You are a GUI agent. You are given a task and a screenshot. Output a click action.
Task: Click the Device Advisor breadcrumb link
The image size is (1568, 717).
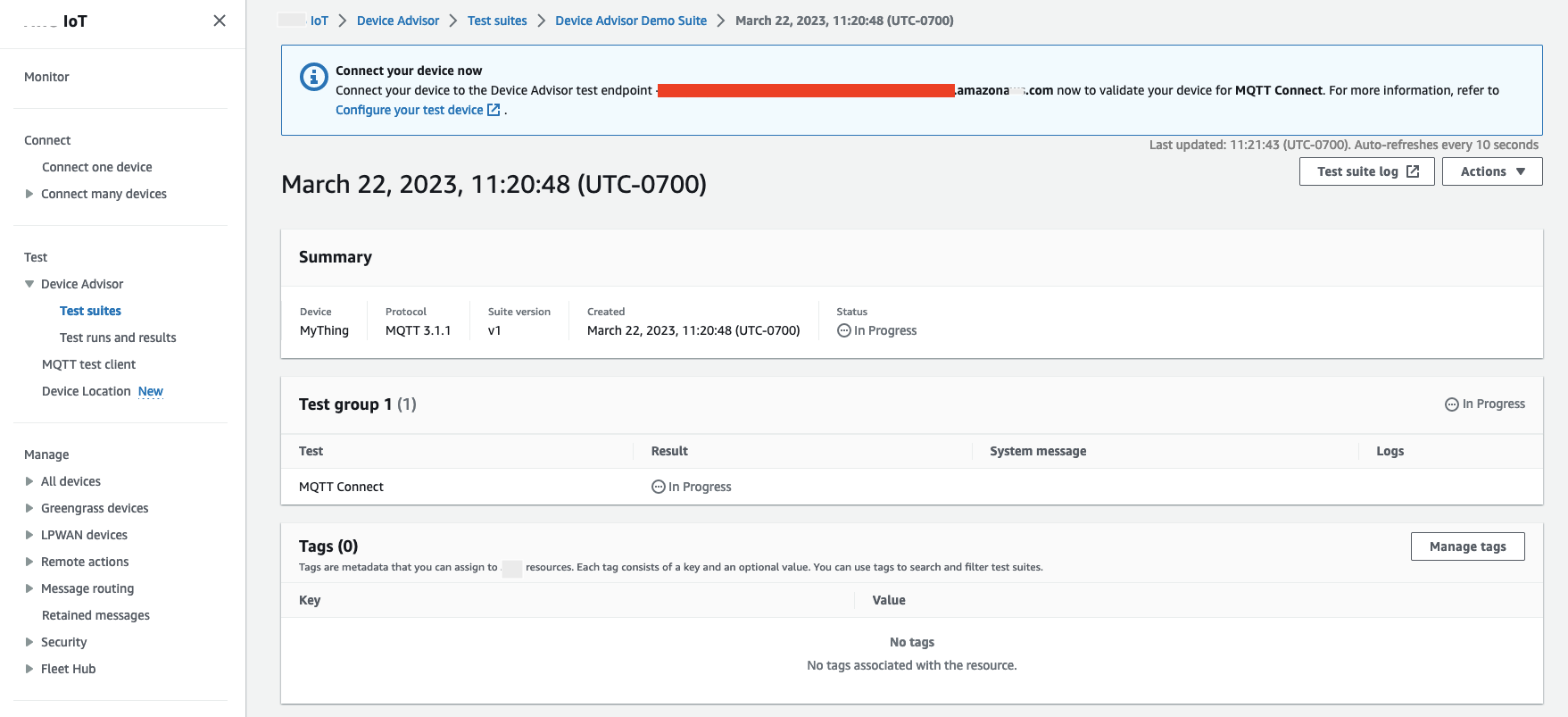coord(398,21)
